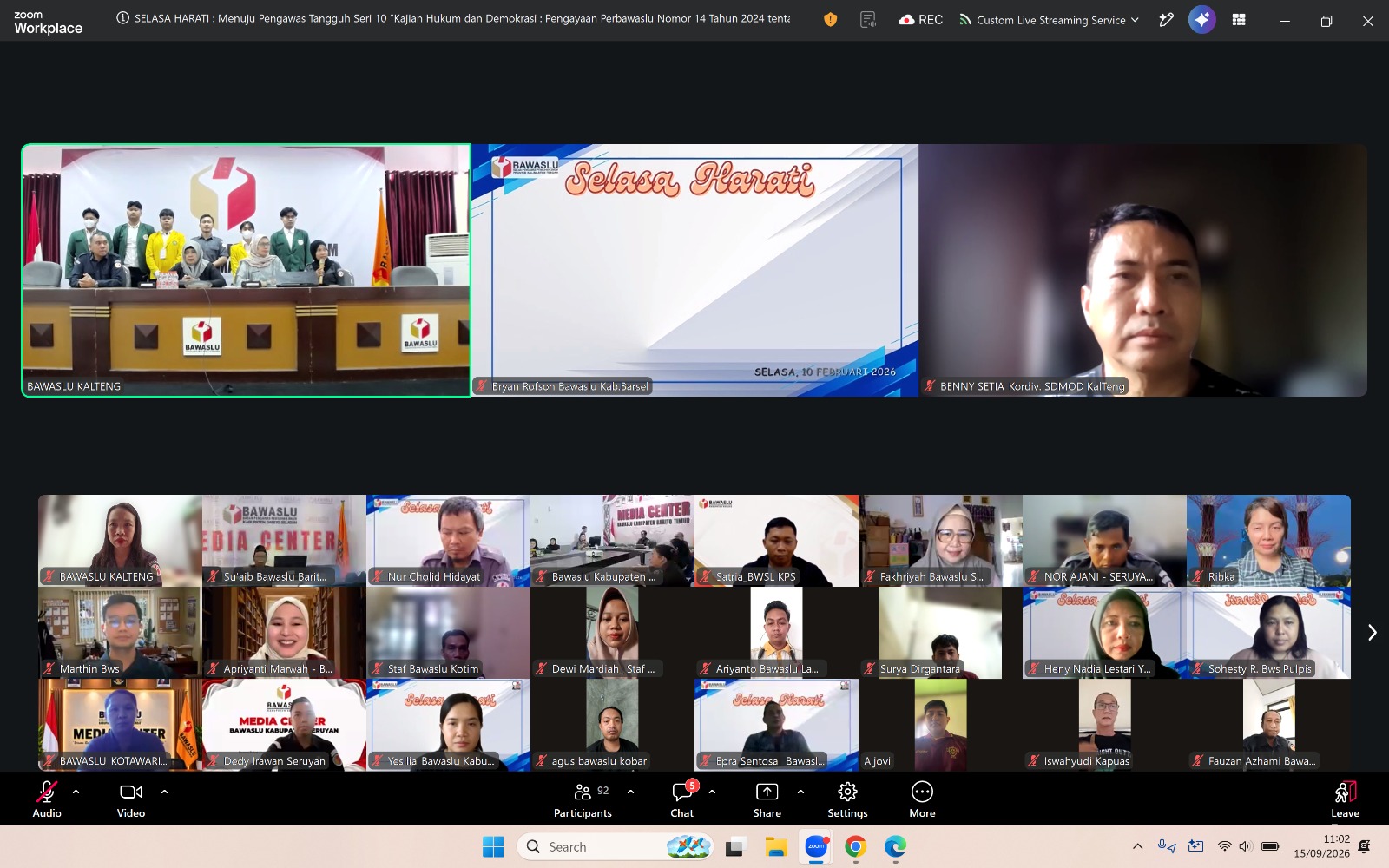Show next page of participant videos
1389x868 pixels.
point(1372,633)
